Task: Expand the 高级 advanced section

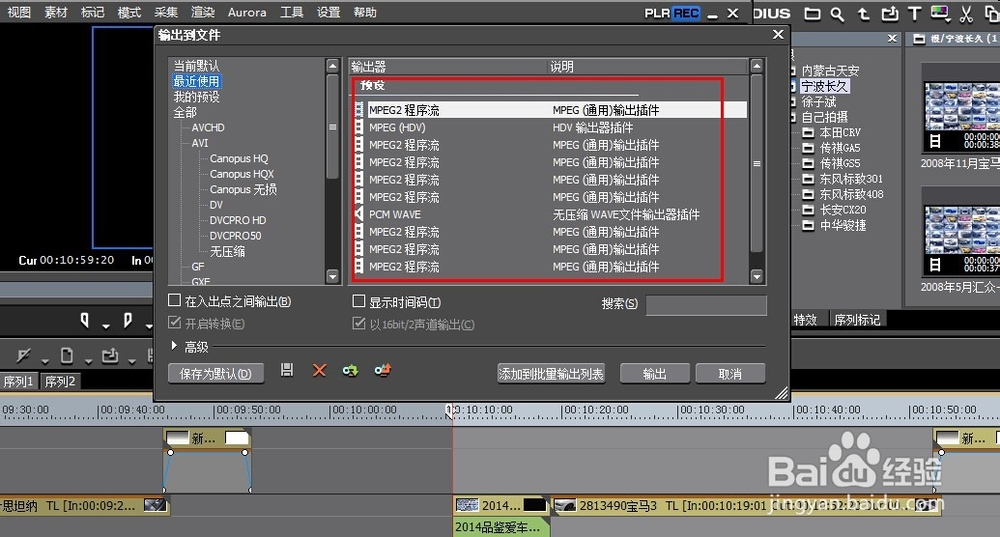Action: pos(175,347)
